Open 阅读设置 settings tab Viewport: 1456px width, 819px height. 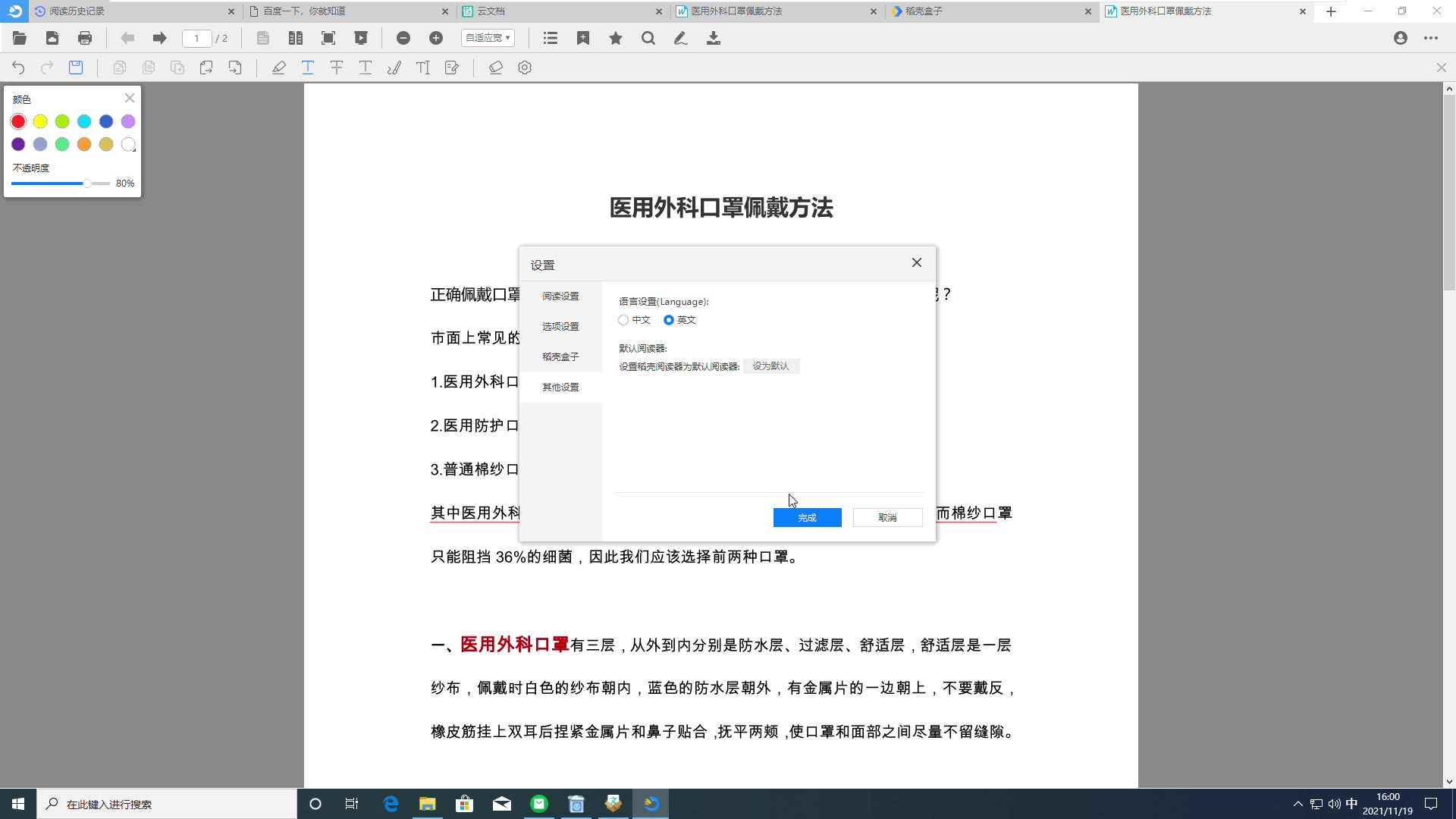[560, 297]
